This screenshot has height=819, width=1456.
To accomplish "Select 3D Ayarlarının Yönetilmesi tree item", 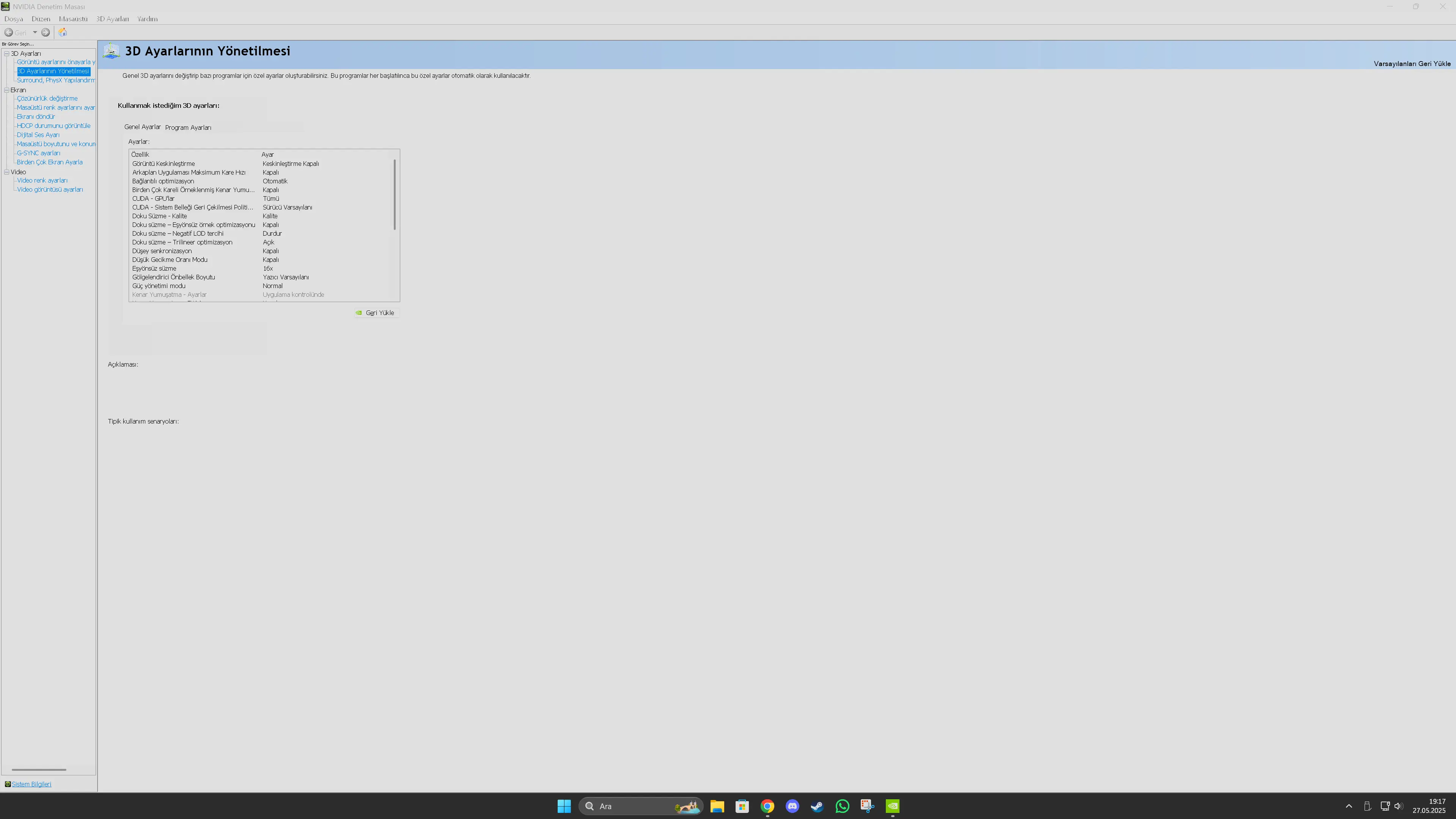I will (53, 71).
